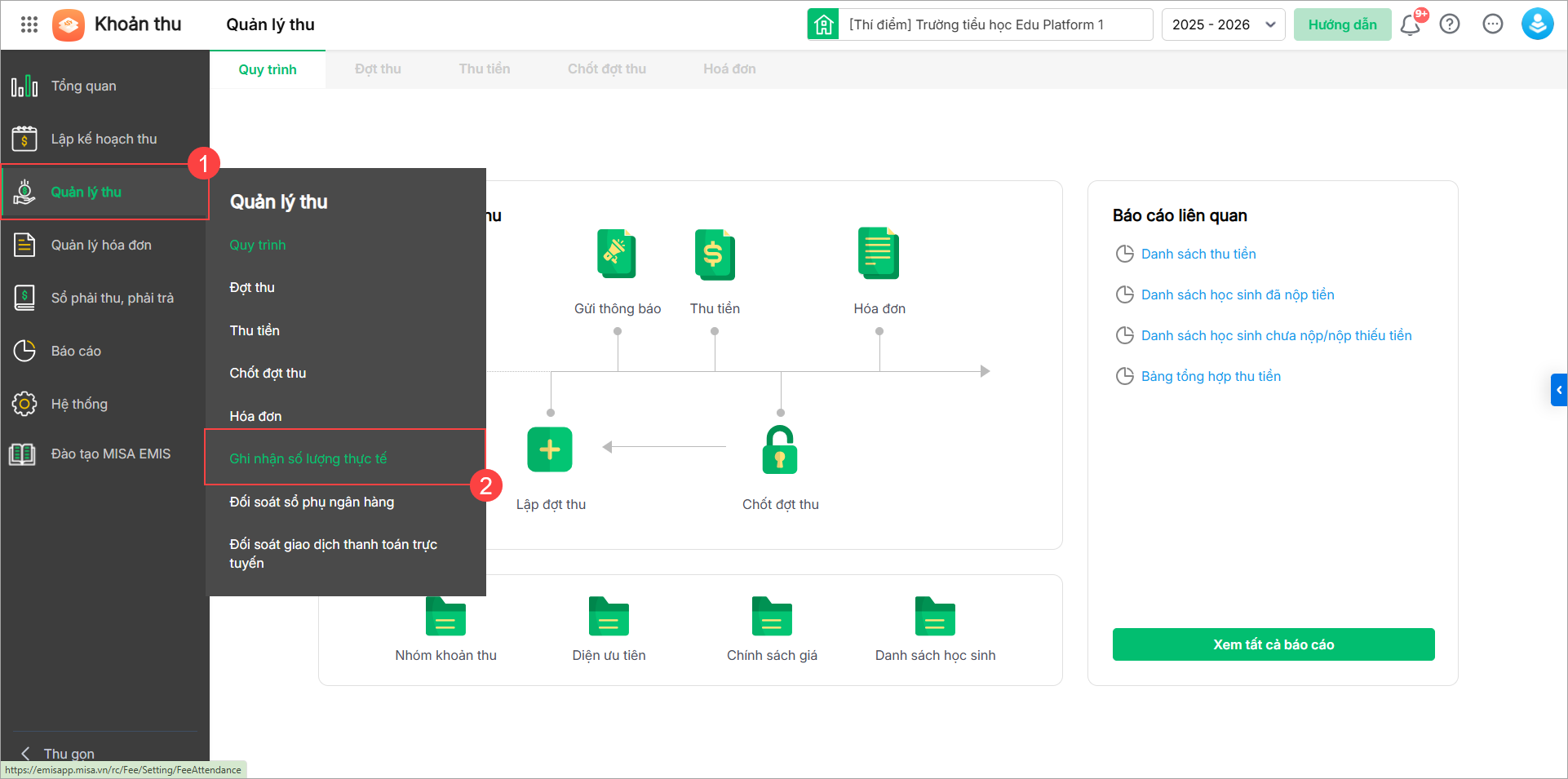Screen dimensions: 1568x779
Task: Open Hệ thống settings in sidebar
Action: 105,404
